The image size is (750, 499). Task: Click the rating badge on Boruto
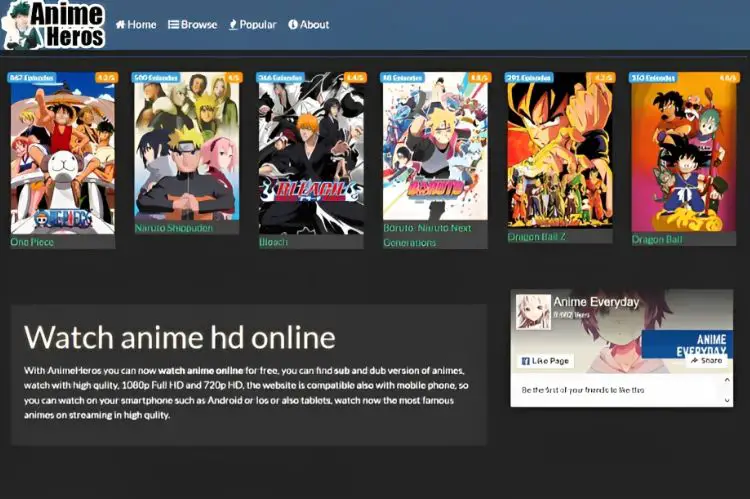click(x=479, y=78)
